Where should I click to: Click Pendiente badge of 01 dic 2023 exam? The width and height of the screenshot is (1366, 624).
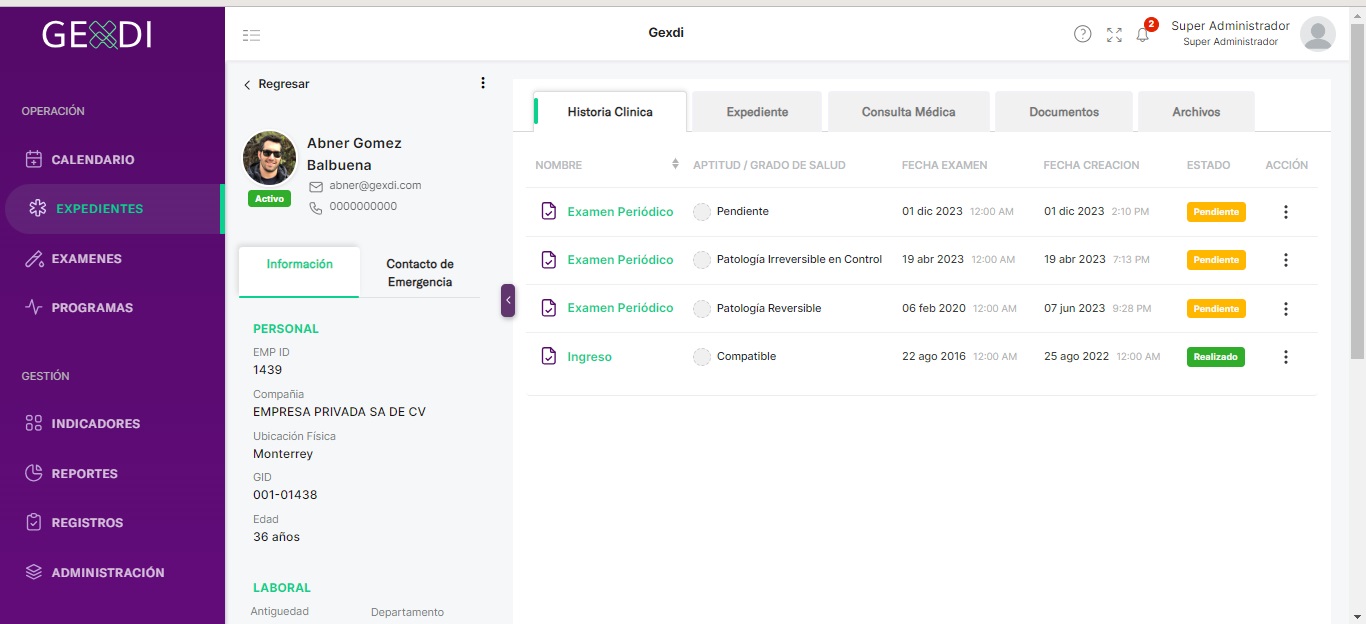point(1216,212)
